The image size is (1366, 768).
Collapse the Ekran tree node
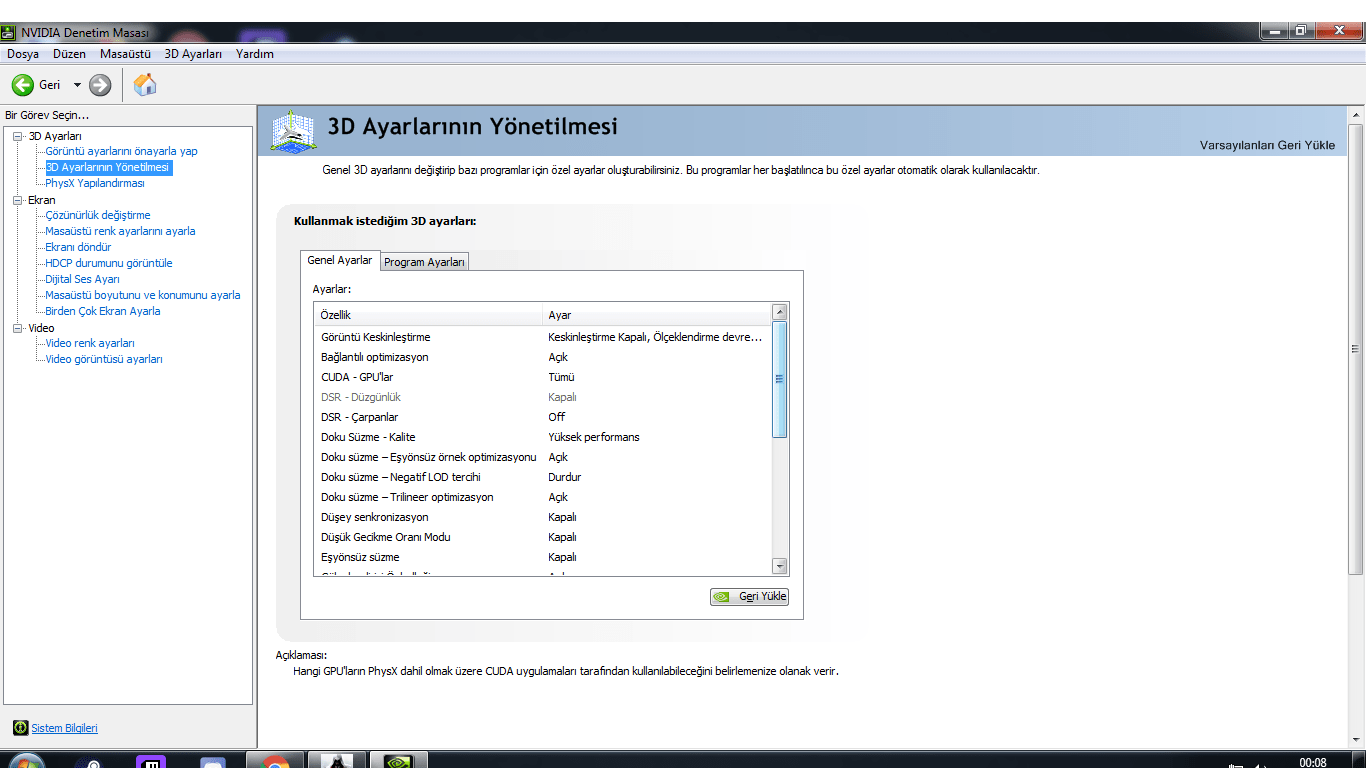coord(17,200)
